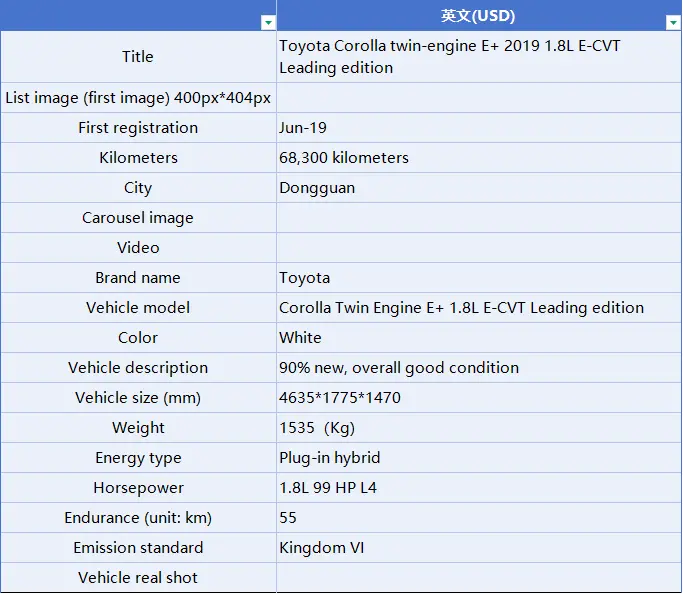
Task: Open the filter dropdown in 英文(USD) column header
Action: coord(673,23)
